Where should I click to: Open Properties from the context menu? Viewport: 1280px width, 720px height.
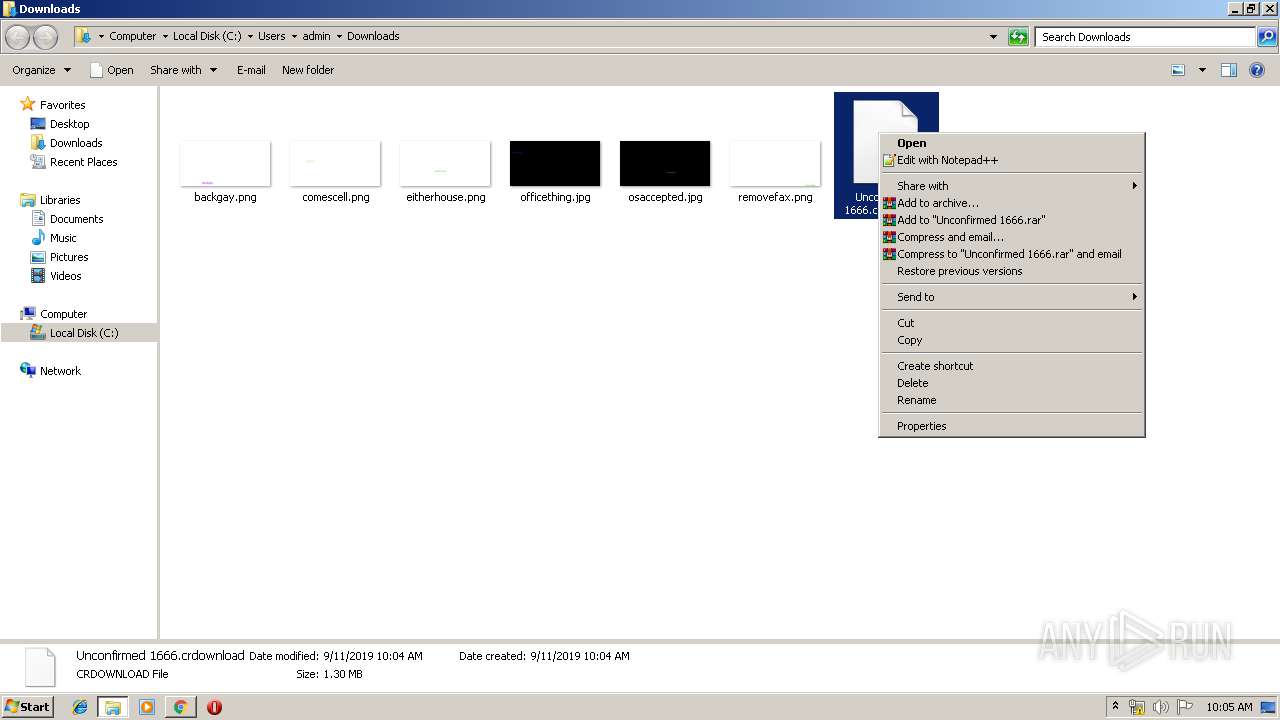1011,426
